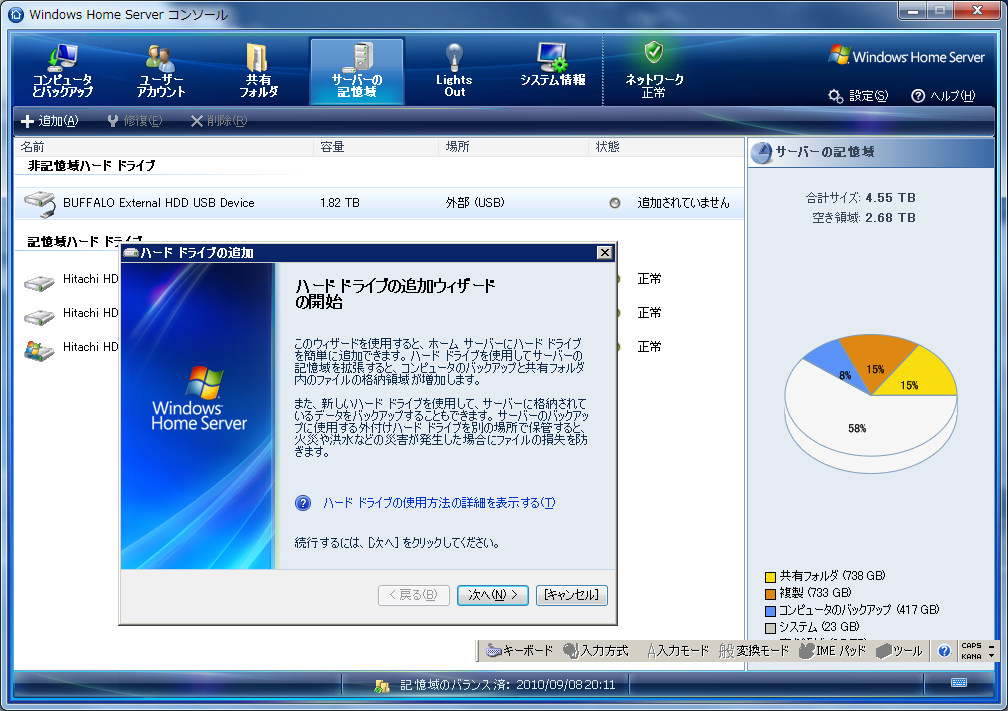Open the コンピュータとバックアップ tab
The height and width of the screenshot is (711, 1008).
[x=62, y=71]
